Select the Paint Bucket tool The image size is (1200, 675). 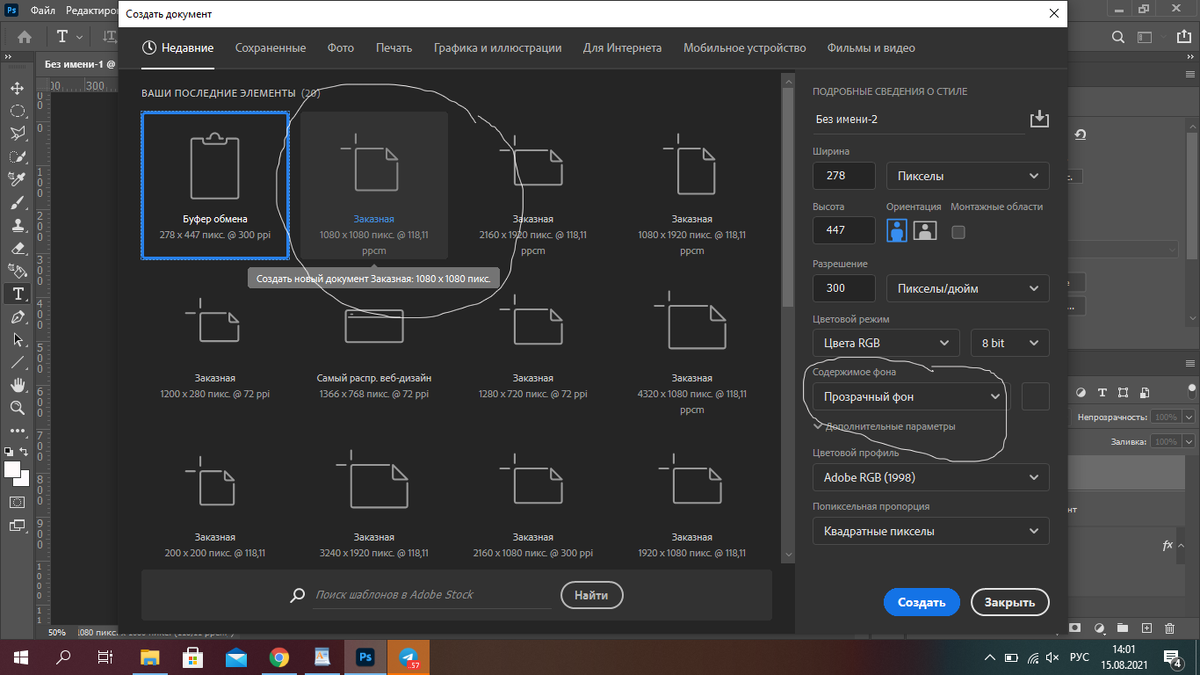click(17, 270)
